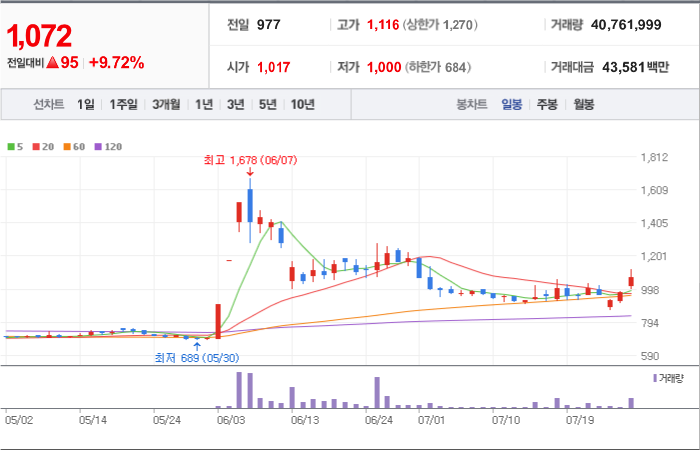This screenshot has height=450, width=700.
Task: Click the green 5-day moving average swatch
Action: coord(11,147)
